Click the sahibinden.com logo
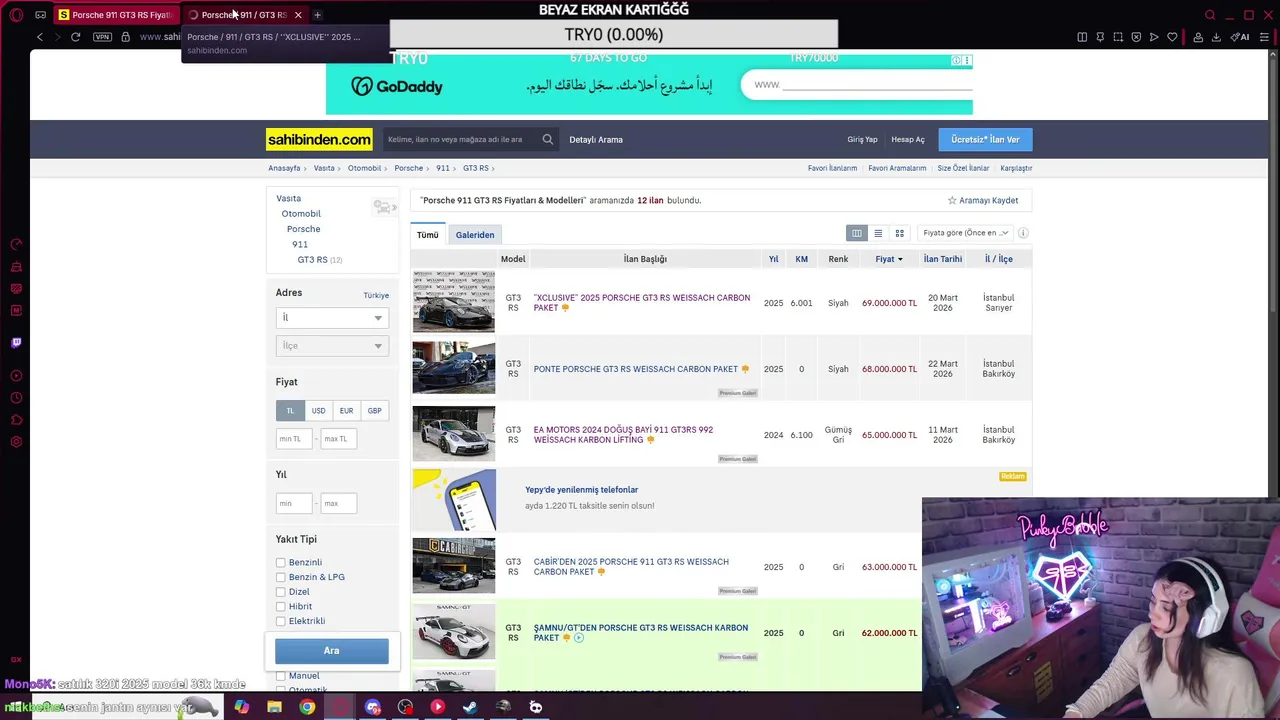Screen dimensions: 1280x720 [x=319, y=140]
